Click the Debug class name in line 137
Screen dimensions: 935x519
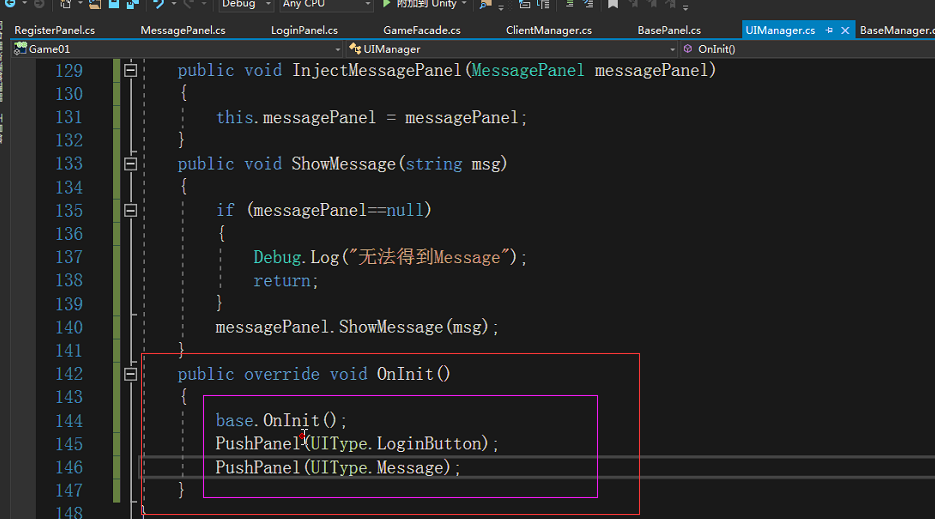(277, 257)
